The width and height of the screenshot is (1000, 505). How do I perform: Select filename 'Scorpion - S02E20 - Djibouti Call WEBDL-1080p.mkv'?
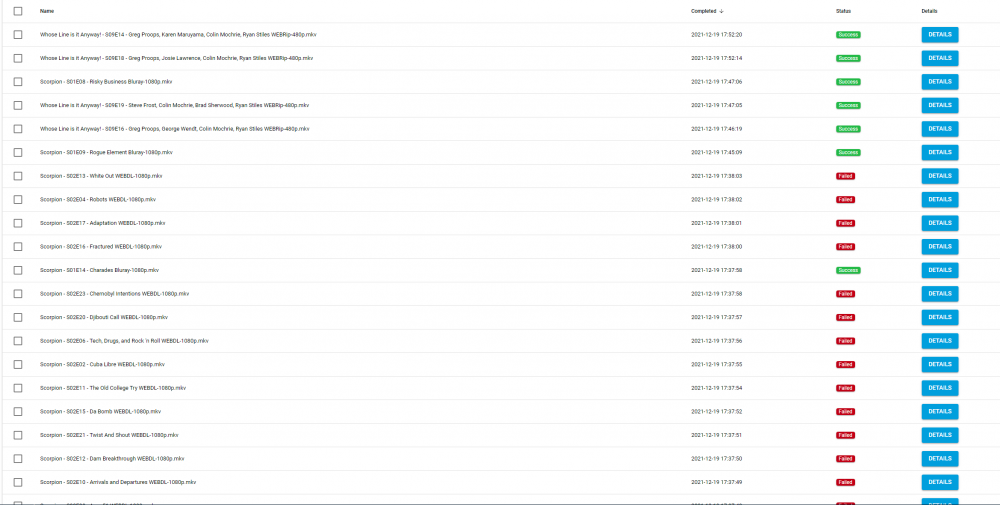pos(103,318)
